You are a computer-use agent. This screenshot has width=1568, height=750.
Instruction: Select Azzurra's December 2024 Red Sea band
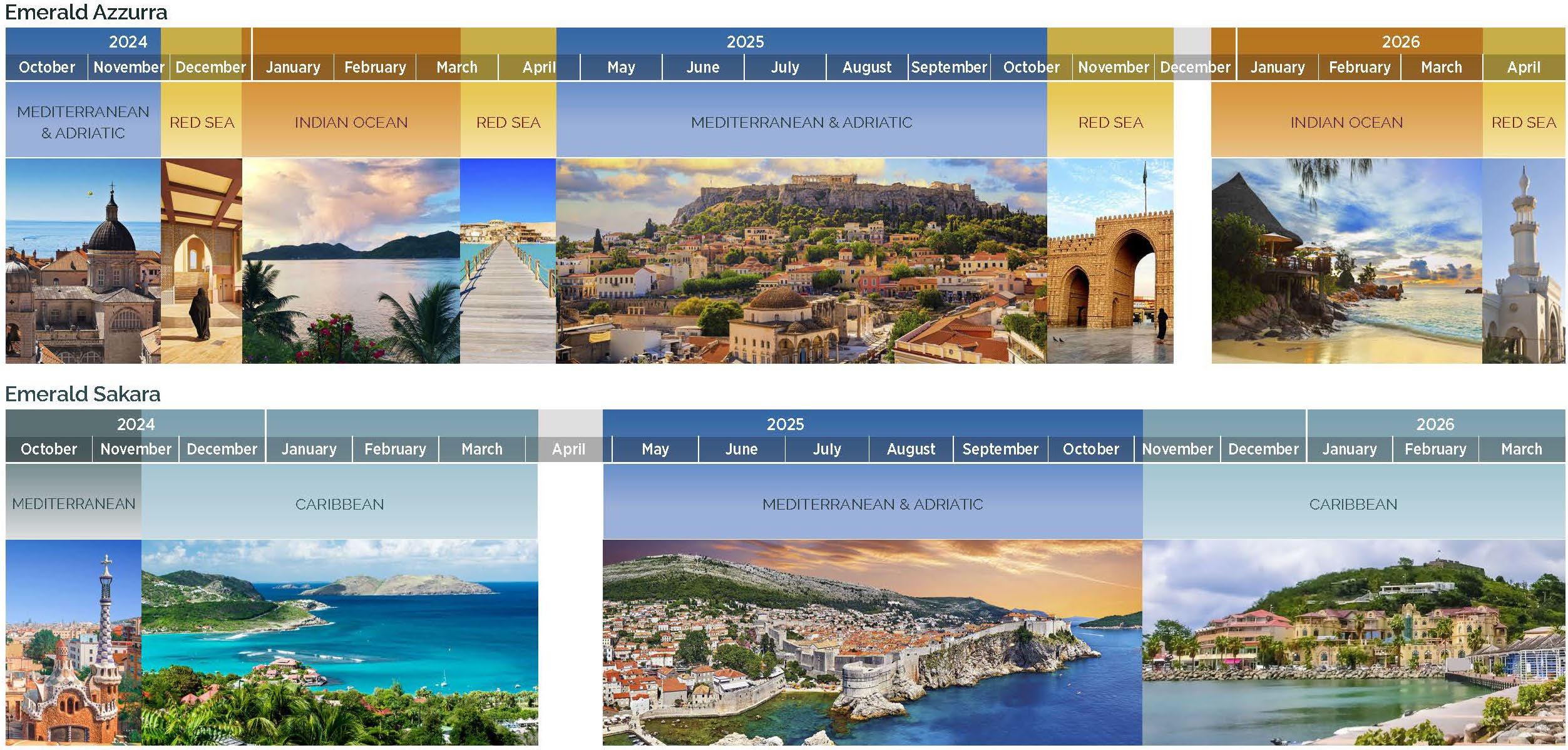click(202, 122)
